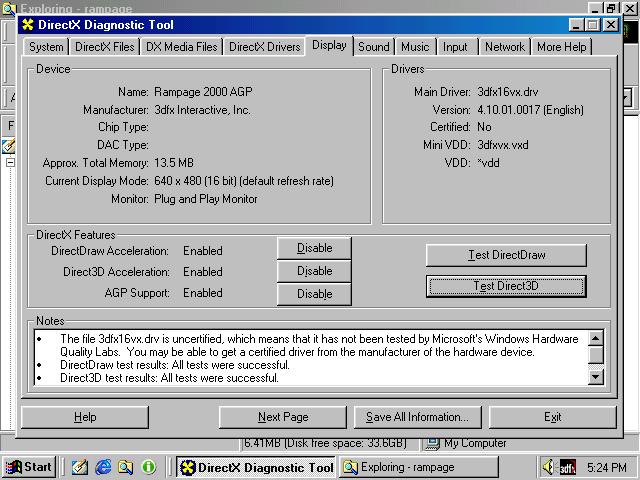Screen dimensions: 640x480
Task: Click the green circle quick launch icon
Action: 149,467
